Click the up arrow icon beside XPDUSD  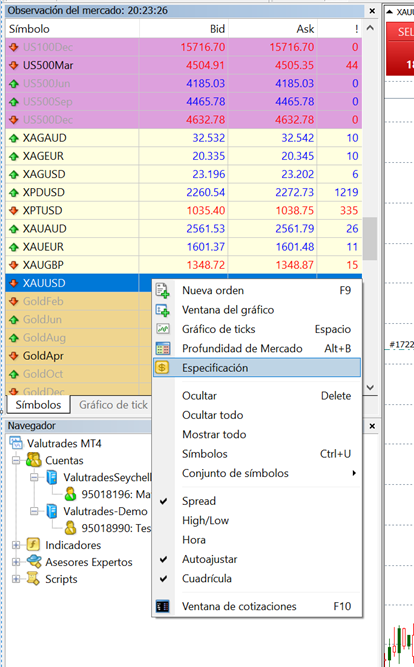point(14,192)
